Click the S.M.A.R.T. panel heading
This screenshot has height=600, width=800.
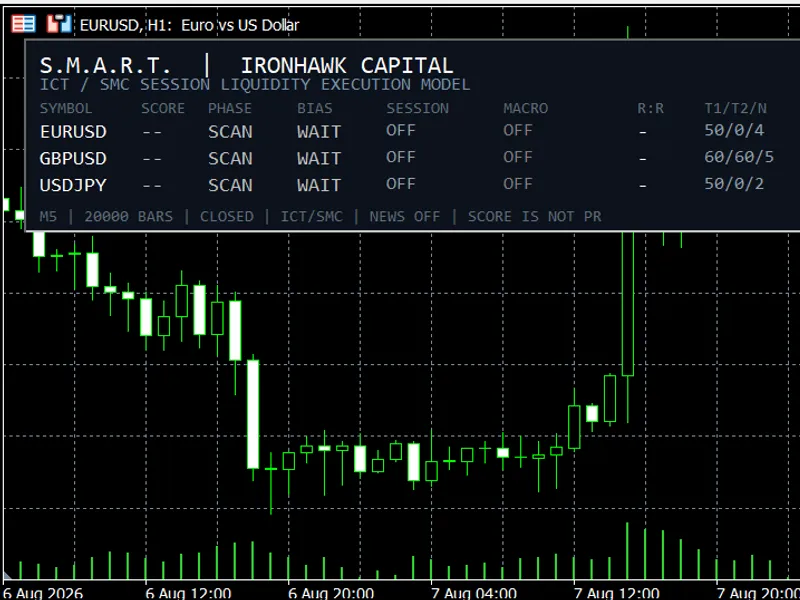pyautogui.click(x=105, y=65)
